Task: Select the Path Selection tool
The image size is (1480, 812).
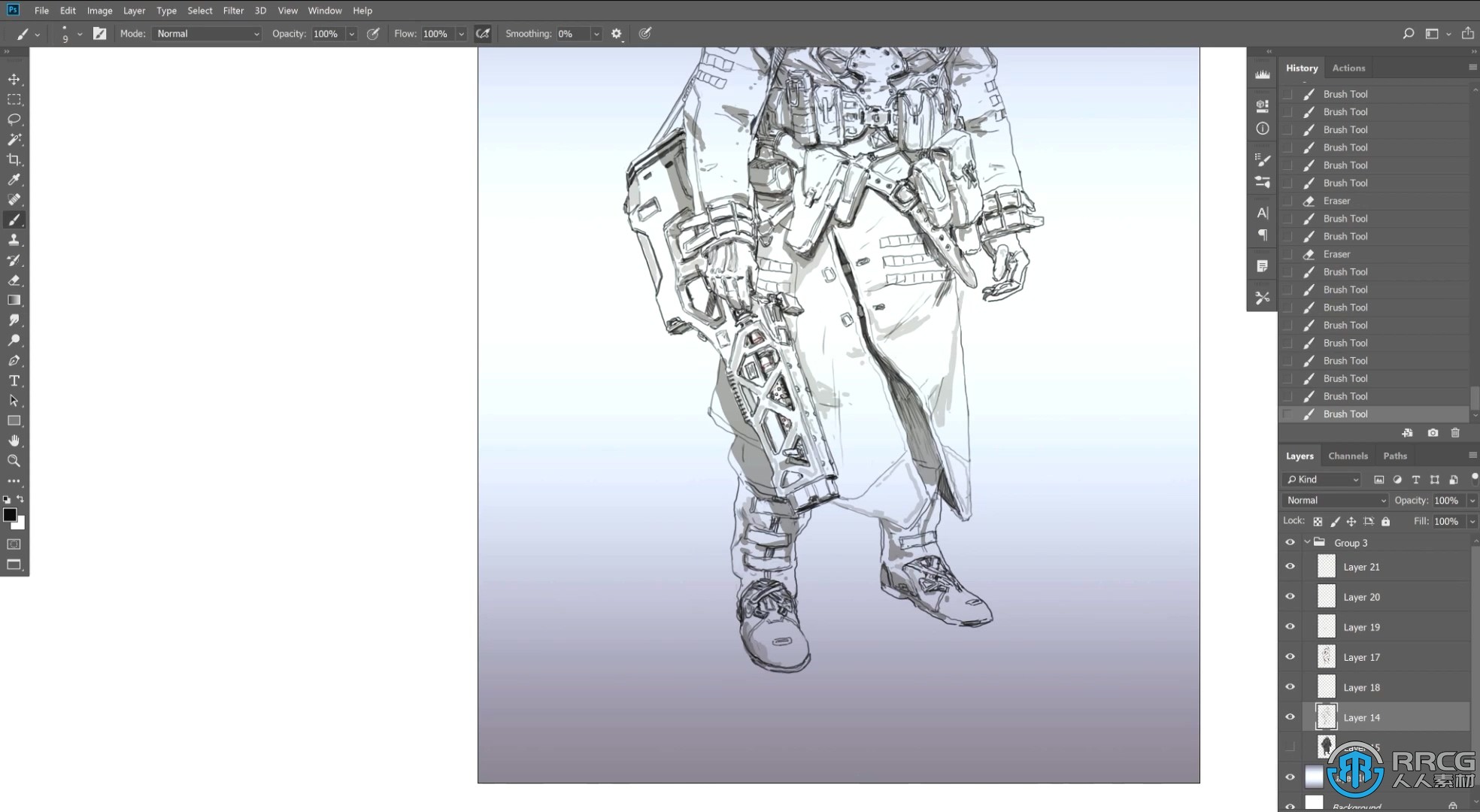Action: click(14, 401)
